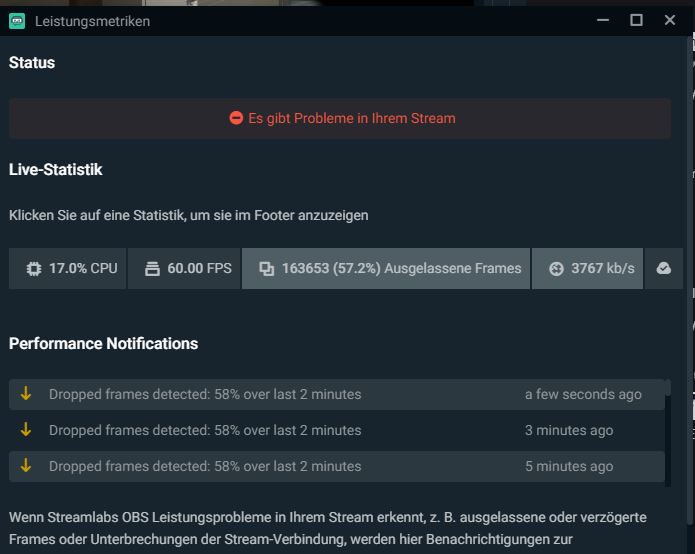695x554 pixels.
Task: Open the 'Es gibt Probleme in Ihrem Stream' banner
Action: [x=340, y=118]
